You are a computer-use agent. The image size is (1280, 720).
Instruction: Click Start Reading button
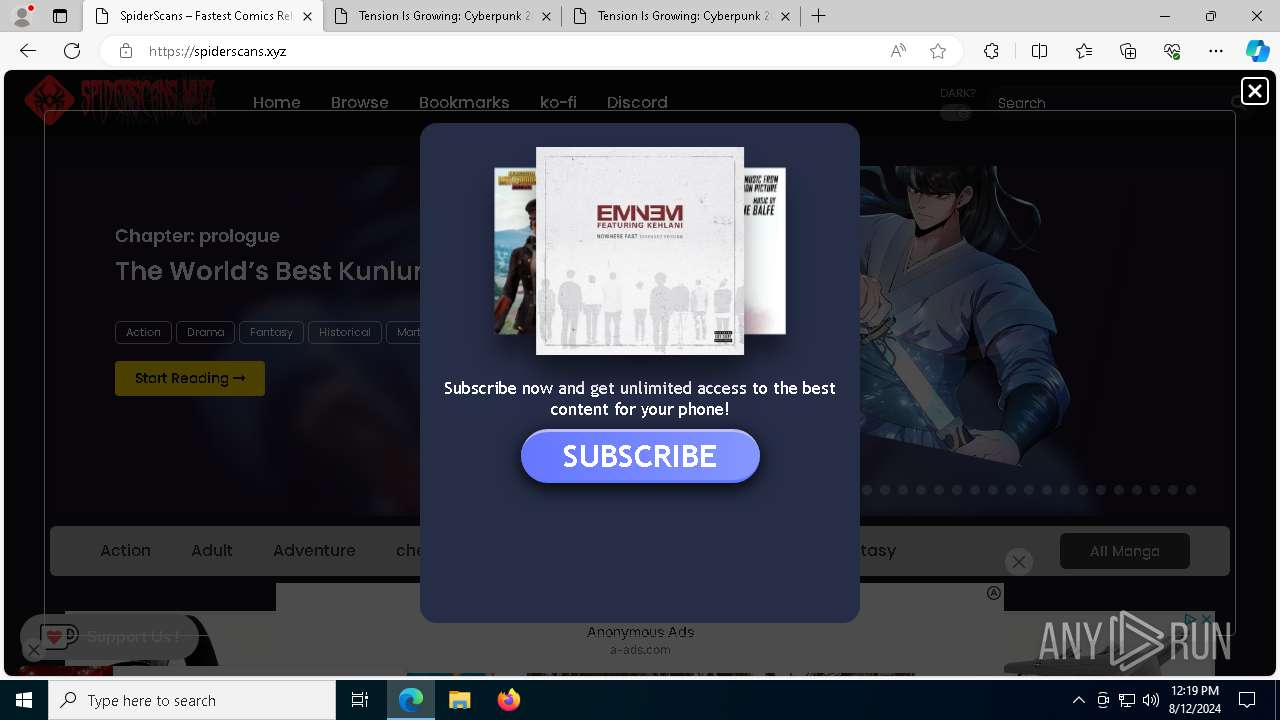(190, 378)
